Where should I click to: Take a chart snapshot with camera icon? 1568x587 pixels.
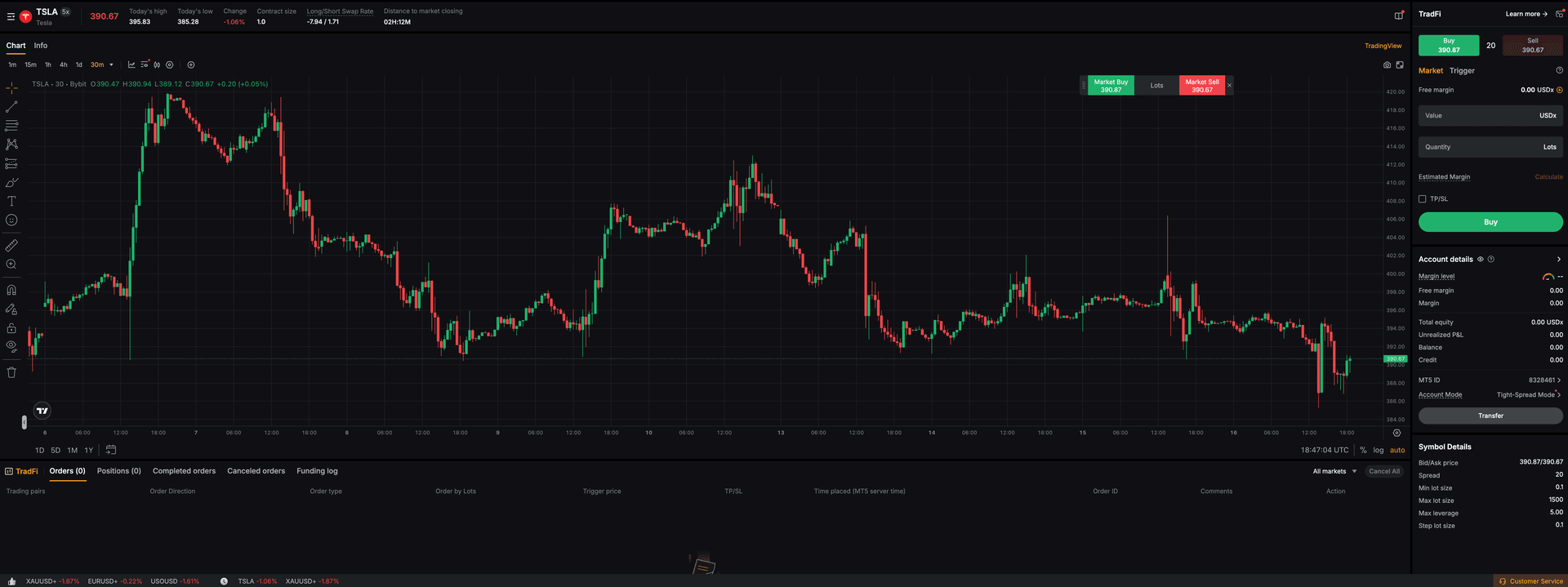[1387, 64]
